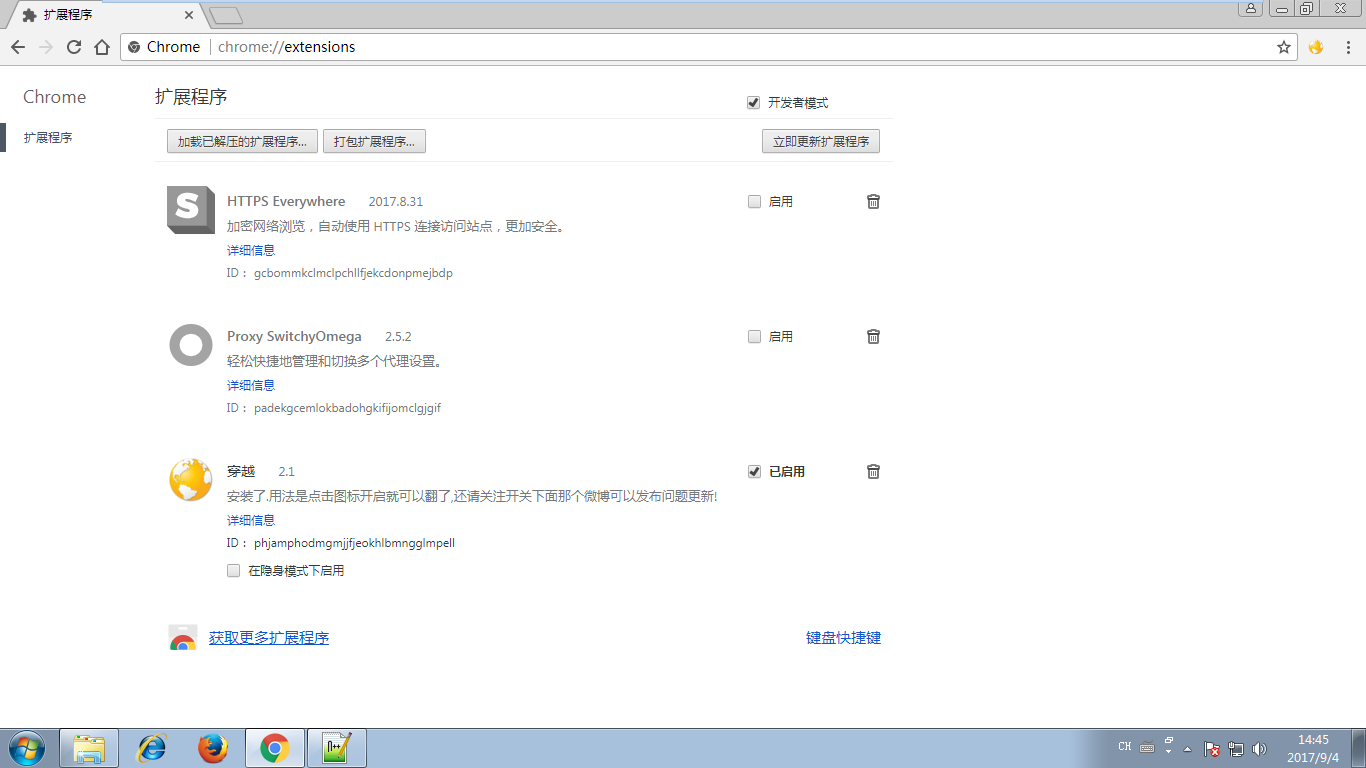Open 详细信息 for HTTPS Everywhere
The height and width of the screenshot is (768, 1366).
point(251,250)
